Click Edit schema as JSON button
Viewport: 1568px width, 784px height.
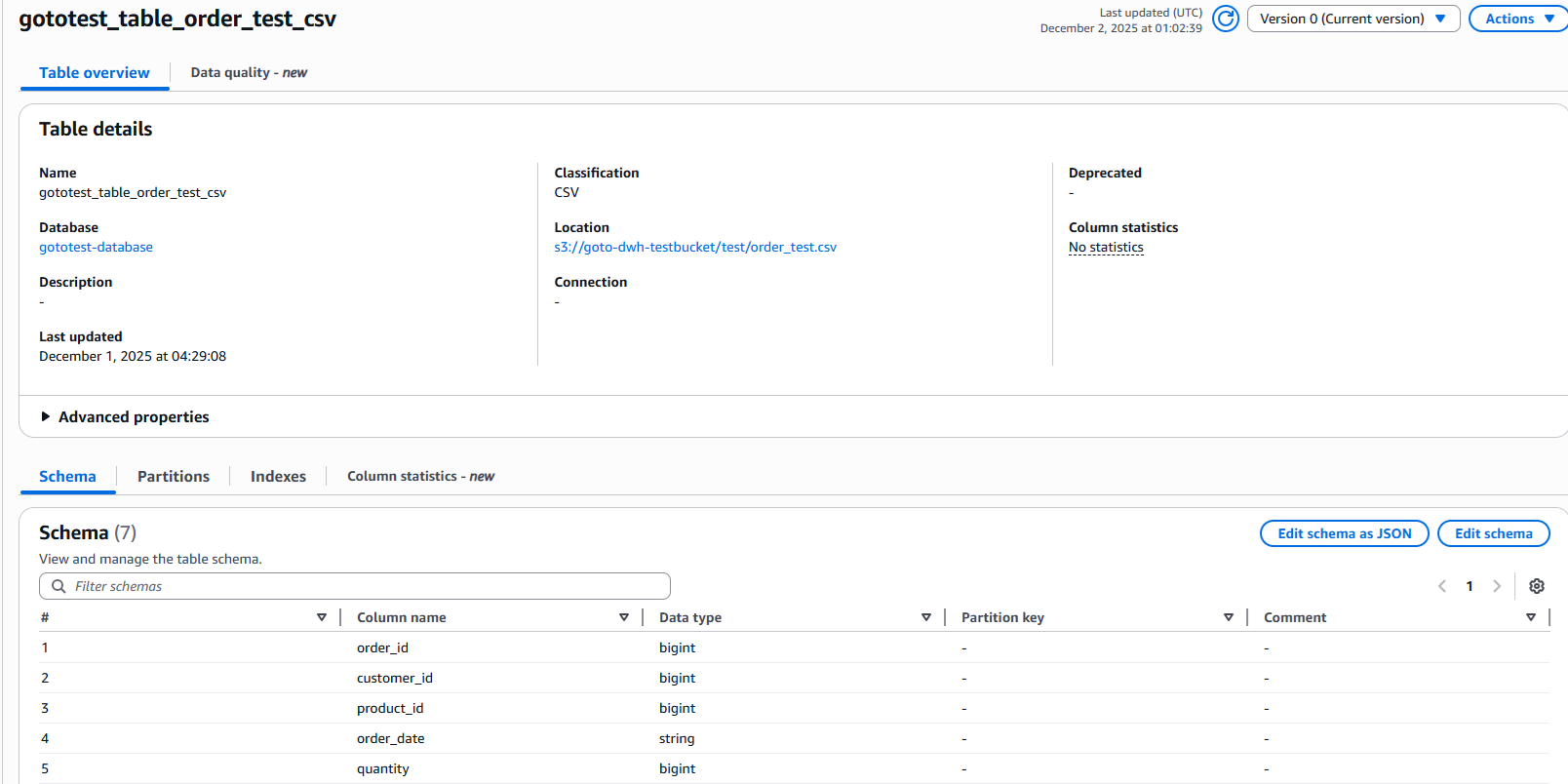coord(1344,533)
